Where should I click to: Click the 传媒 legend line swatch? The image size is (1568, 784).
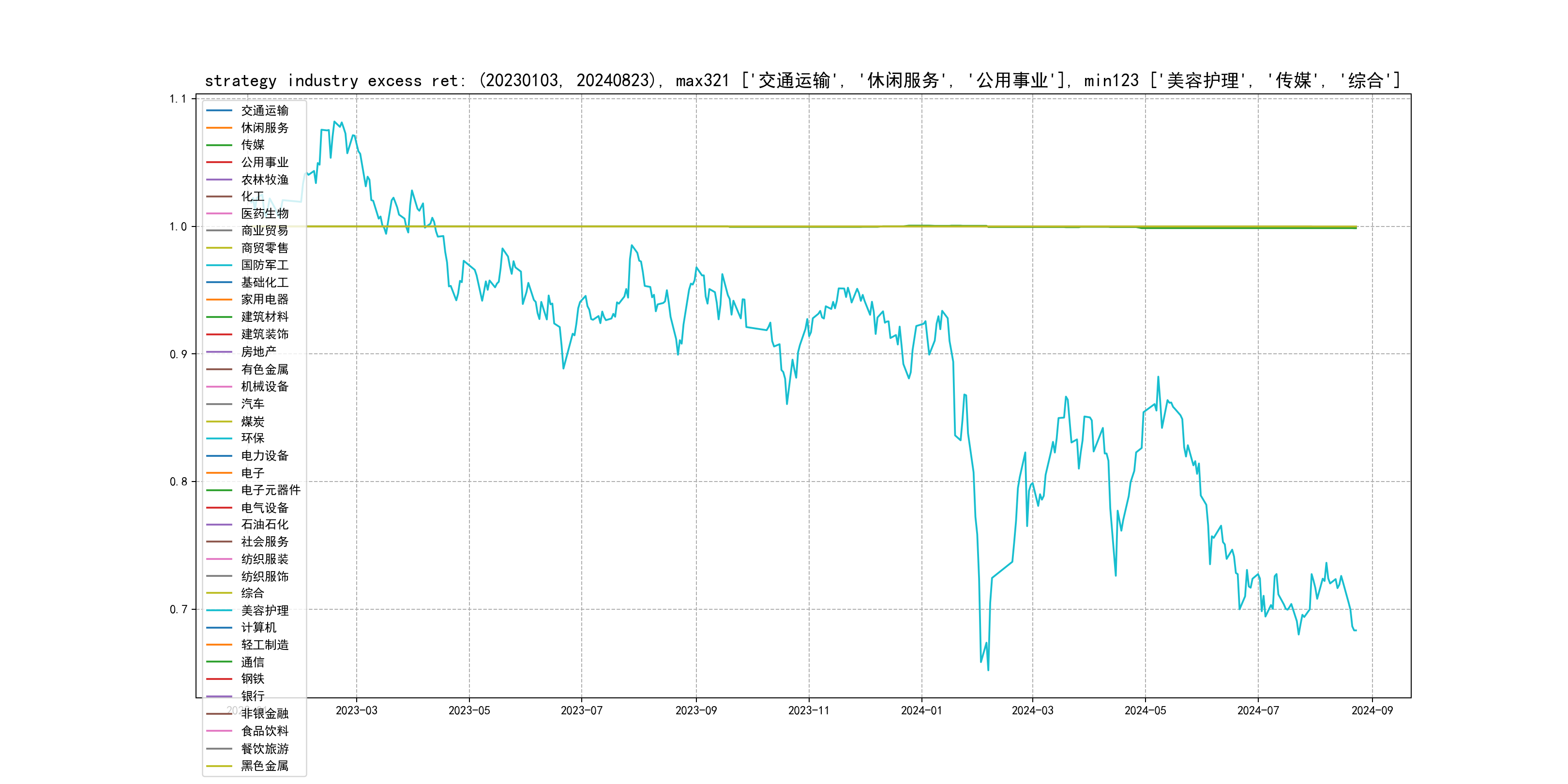tap(219, 145)
